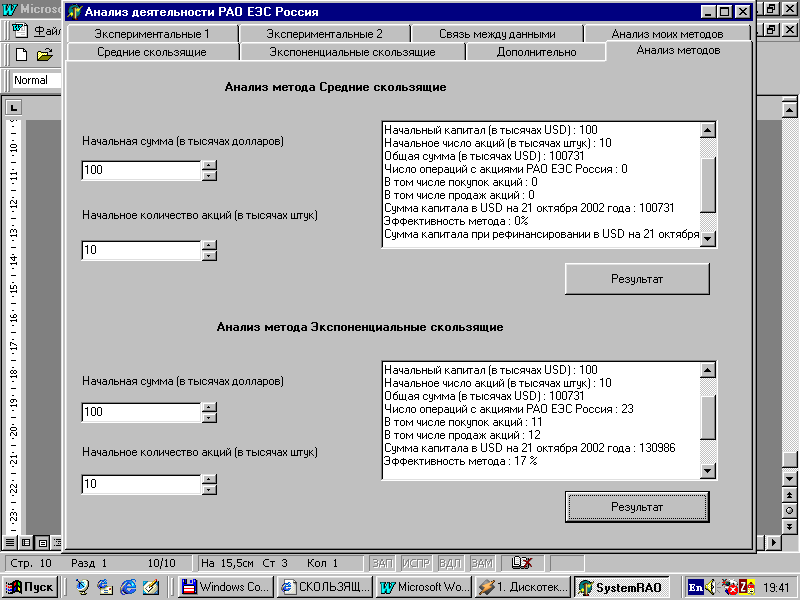Click the Z tray icon near clock

click(746, 587)
